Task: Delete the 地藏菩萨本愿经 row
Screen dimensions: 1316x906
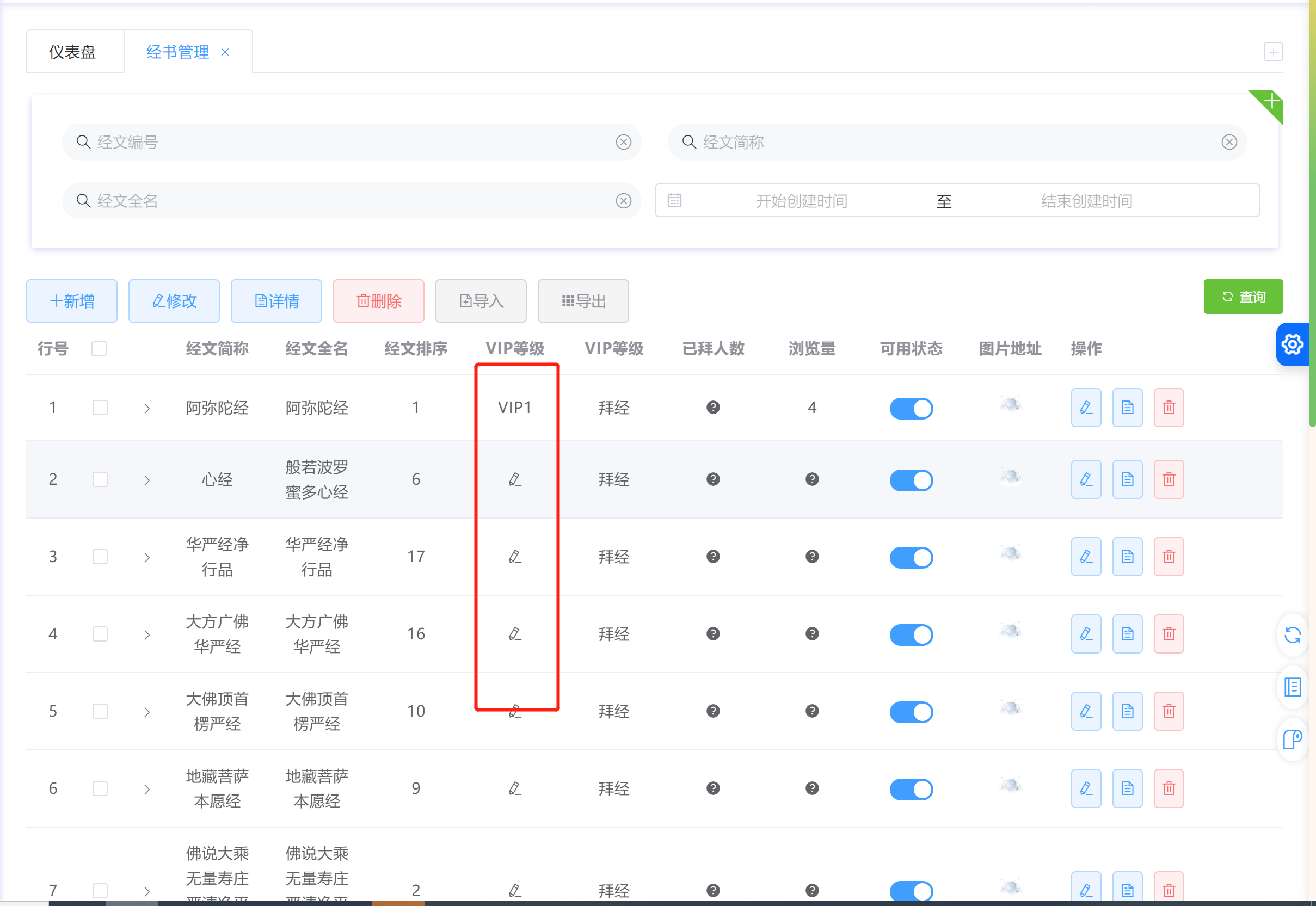Action: [x=1169, y=788]
